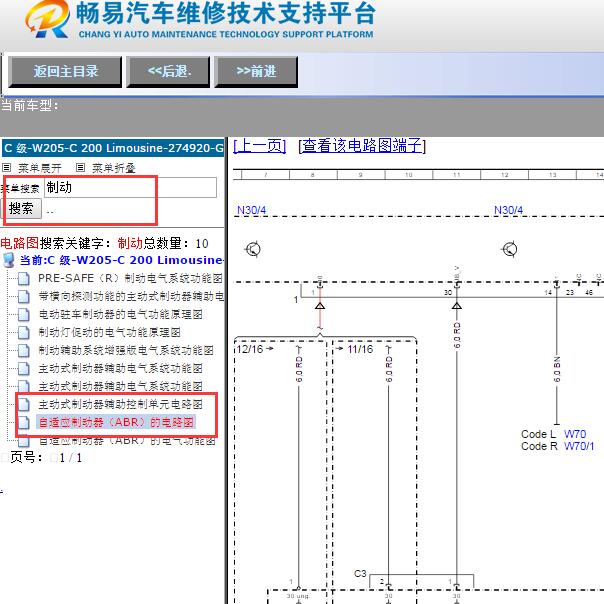Open 自适应制动器（ABR）的电气功能图
604x604 pixels.
(x=127, y=440)
